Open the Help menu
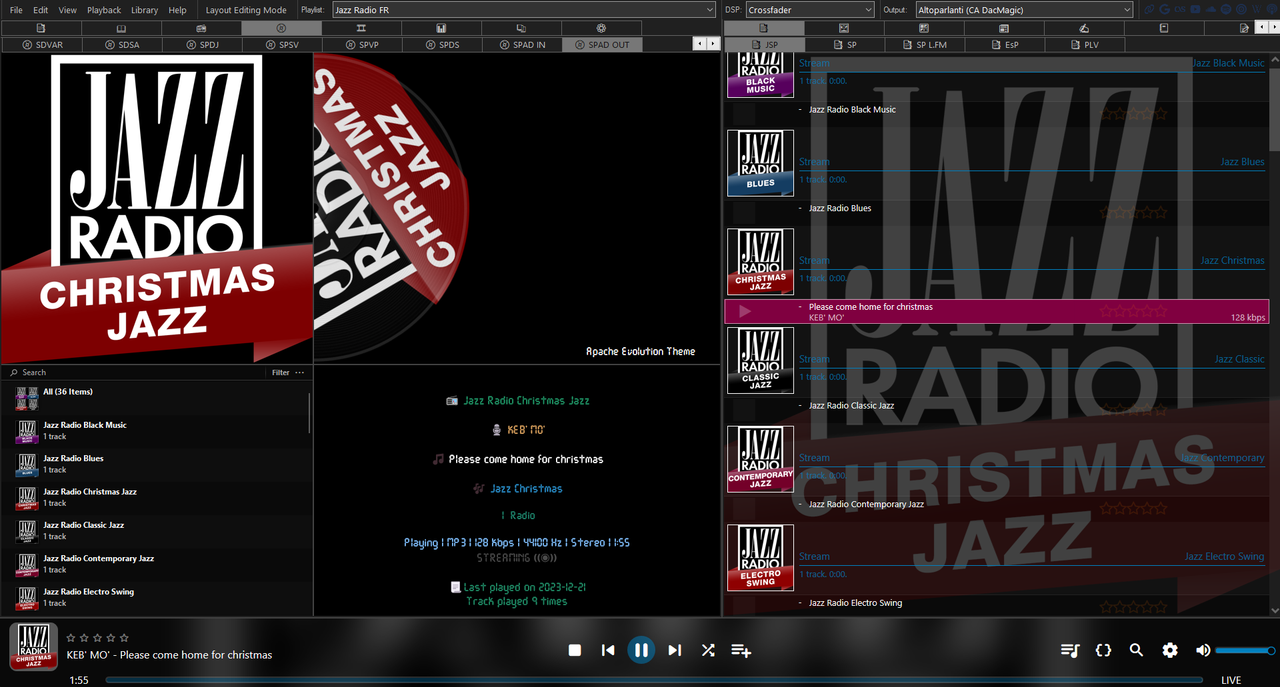The width and height of the screenshot is (1280, 687). pos(177,10)
